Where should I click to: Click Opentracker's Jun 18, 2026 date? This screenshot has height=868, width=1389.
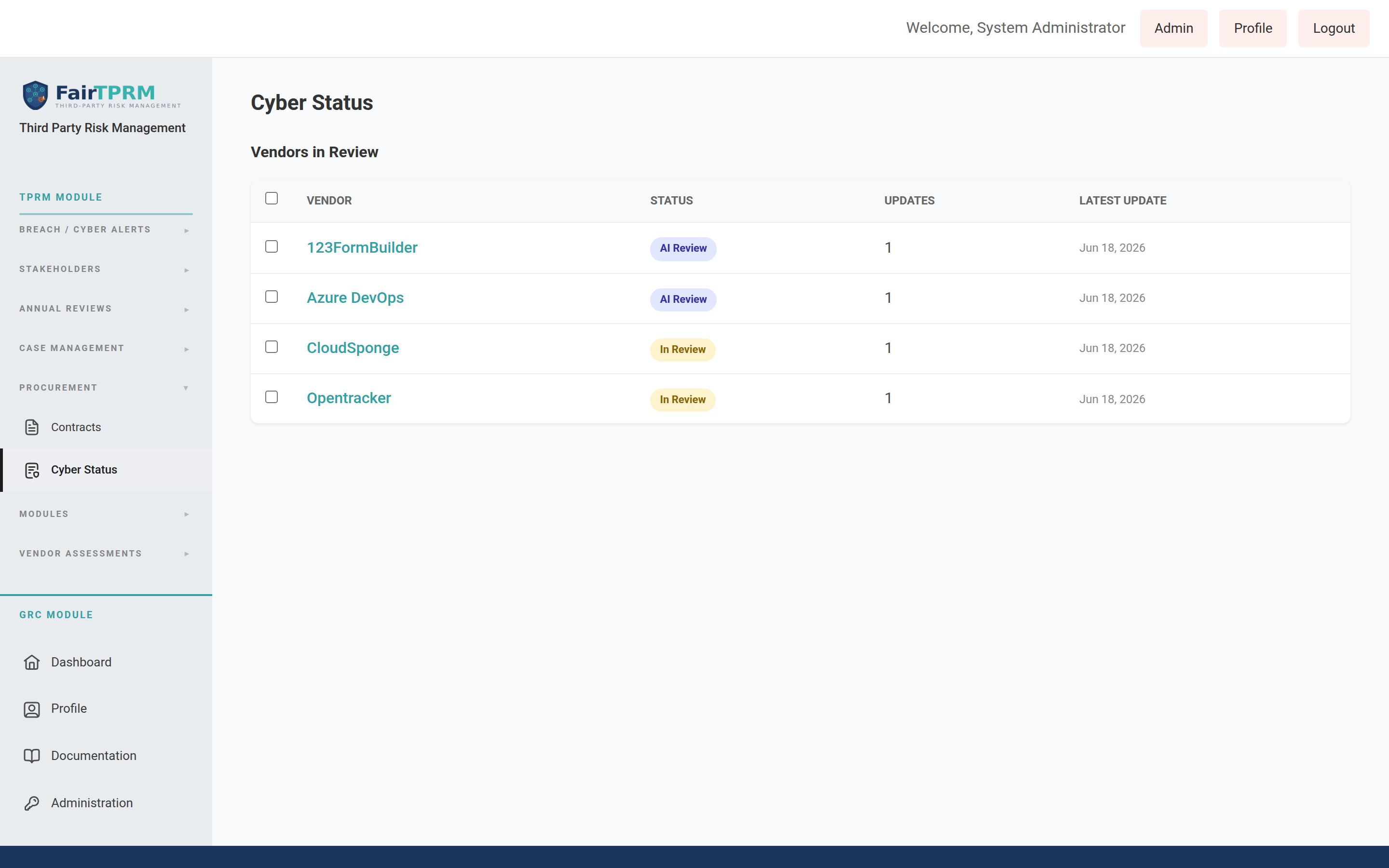click(1112, 399)
